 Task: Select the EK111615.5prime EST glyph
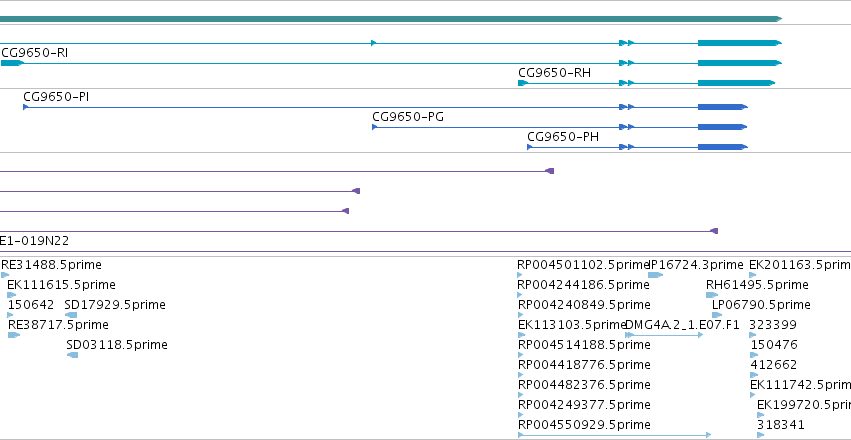[11, 295]
